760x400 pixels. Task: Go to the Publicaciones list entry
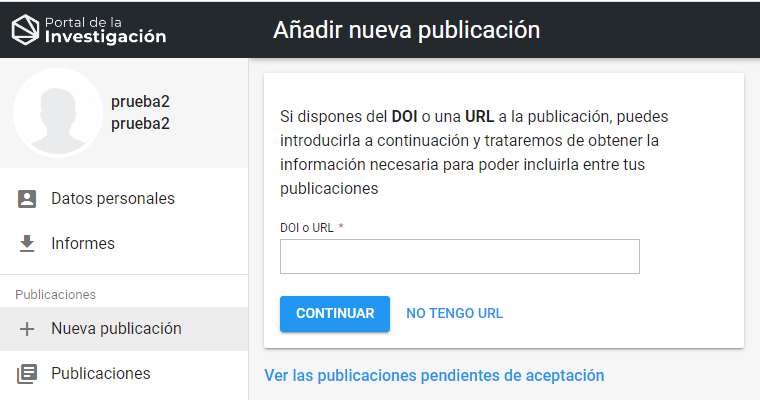[x=101, y=374]
